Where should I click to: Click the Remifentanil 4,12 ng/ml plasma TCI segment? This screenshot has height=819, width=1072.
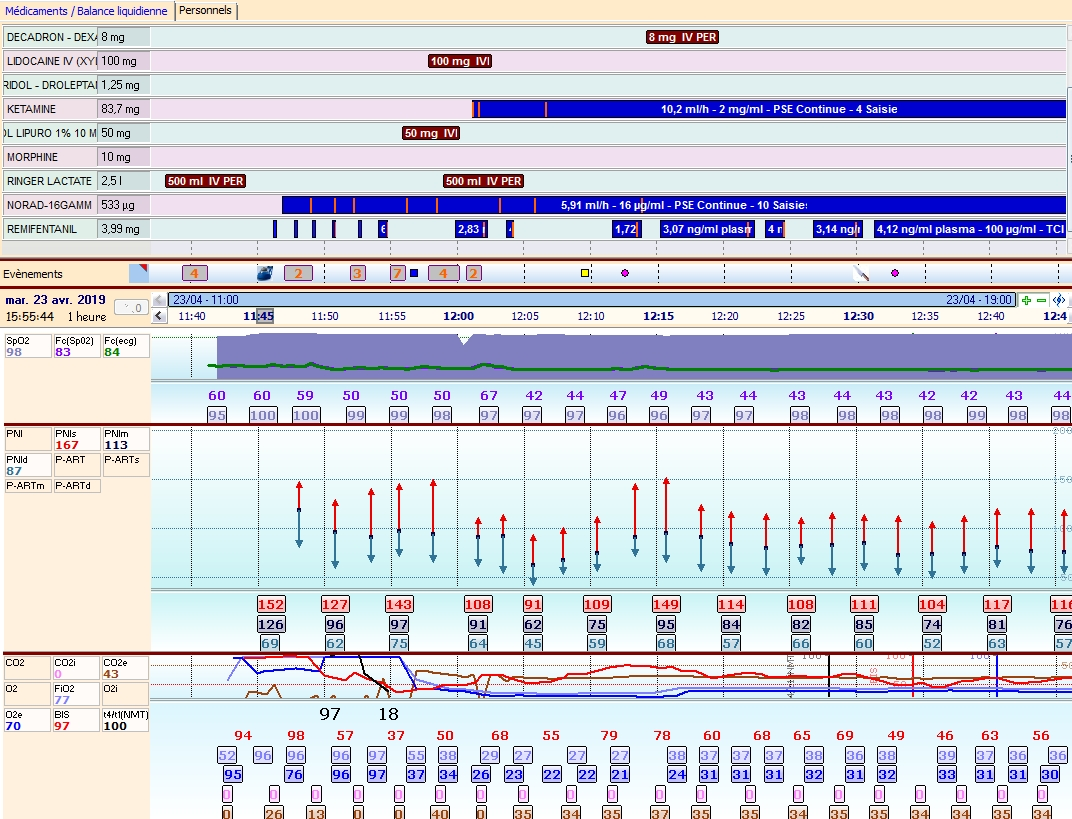click(x=970, y=229)
